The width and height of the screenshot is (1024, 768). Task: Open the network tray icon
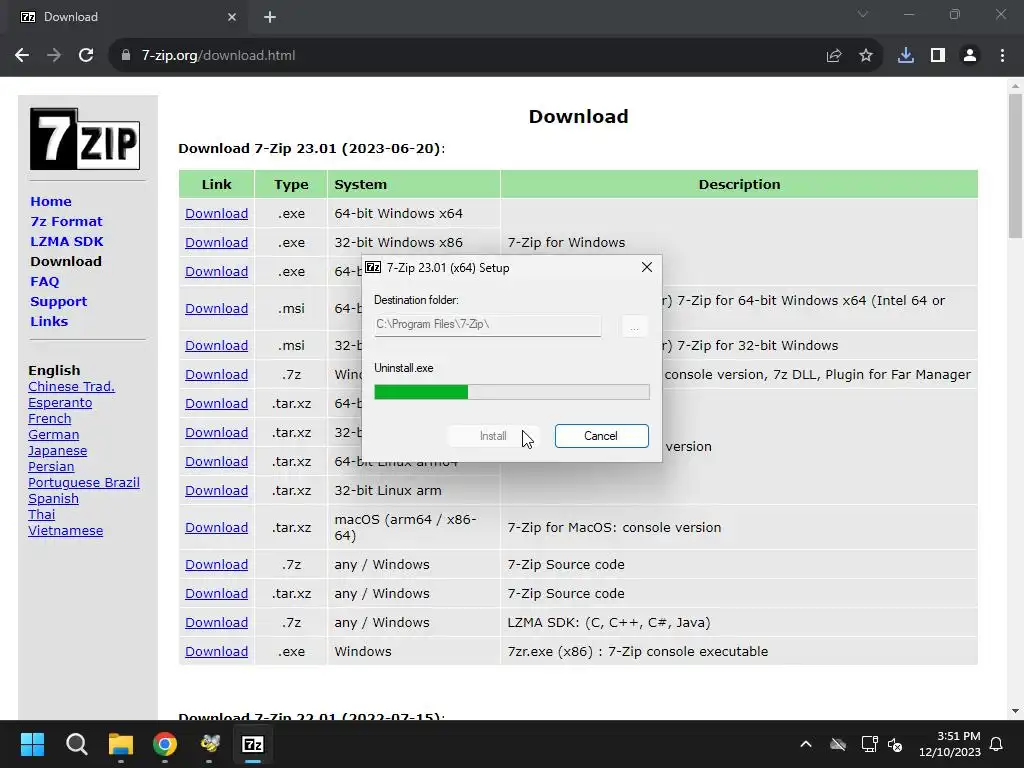pyautogui.click(x=869, y=744)
